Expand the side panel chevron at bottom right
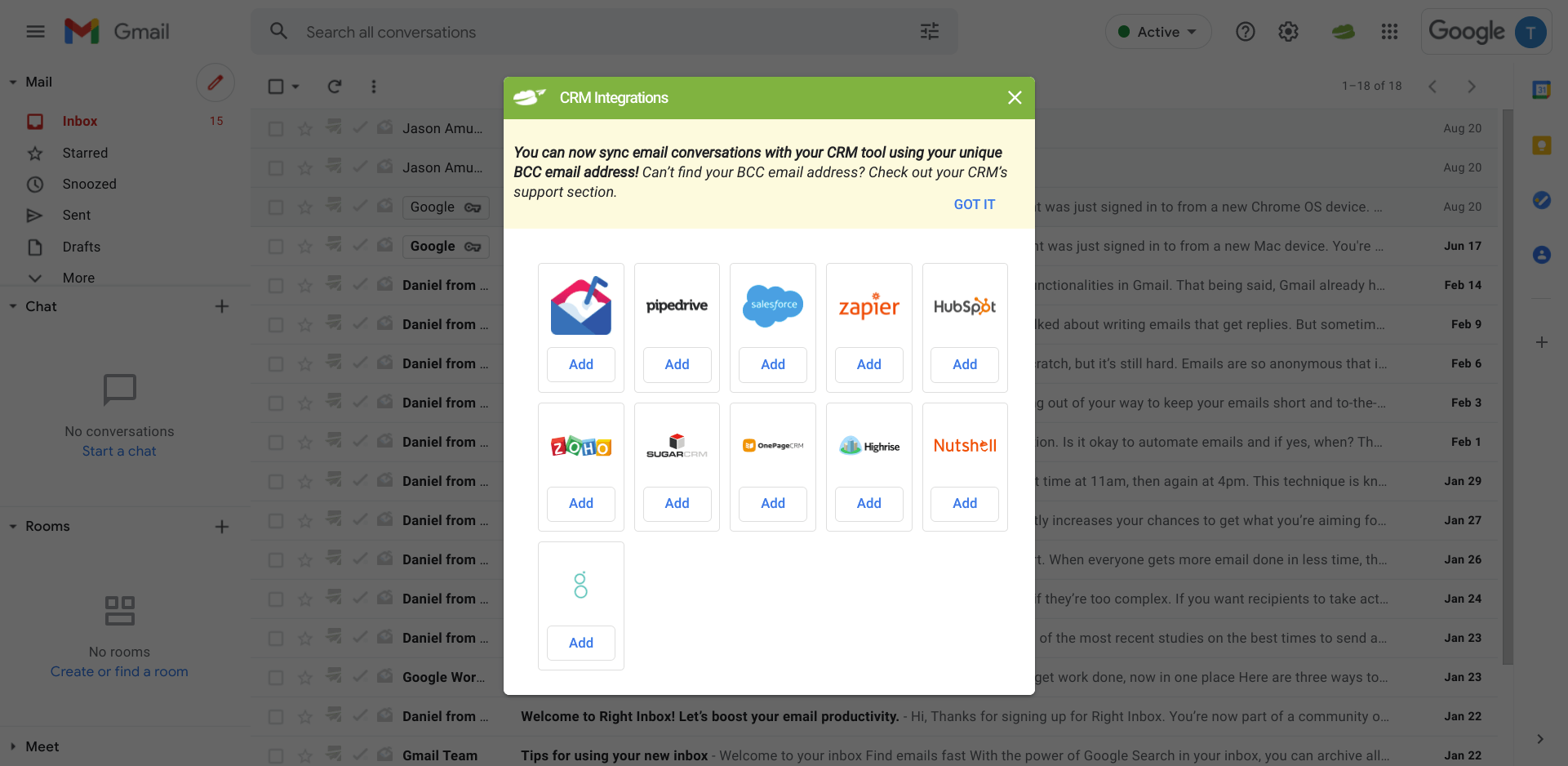Viewport: 1568px width, 766px height. coord(1540,739)
